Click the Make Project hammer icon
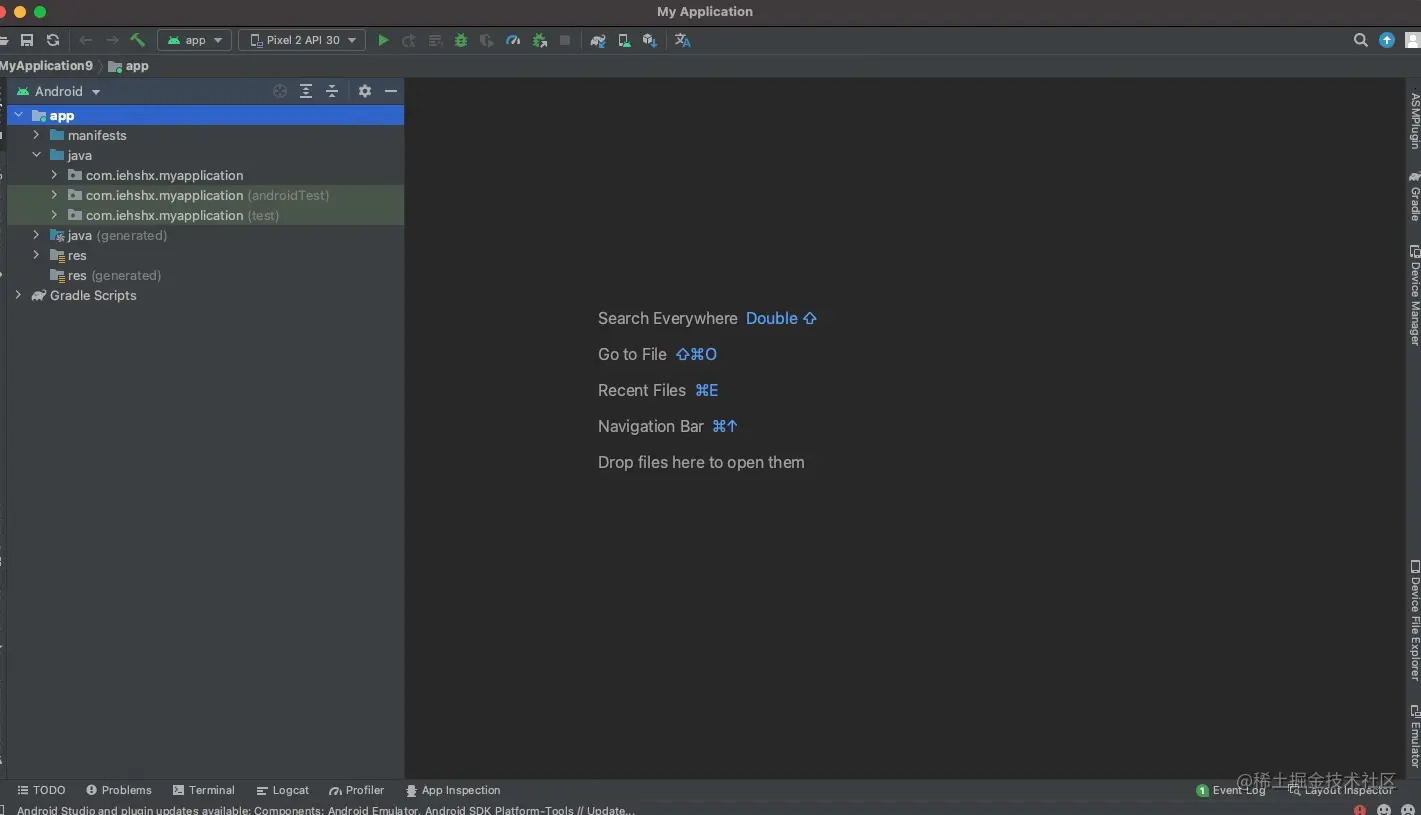Screen dimensions: 1421x815 138,40
